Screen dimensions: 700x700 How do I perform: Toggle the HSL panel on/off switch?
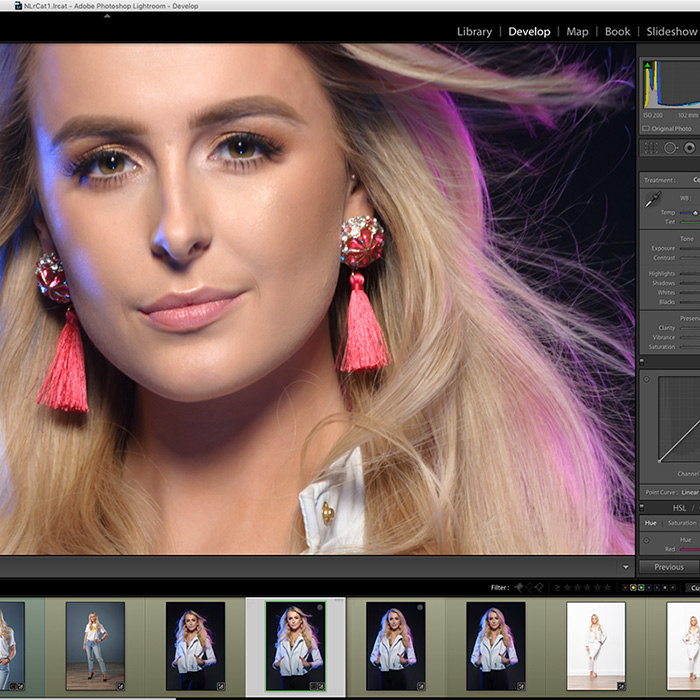tap(642, 508)
